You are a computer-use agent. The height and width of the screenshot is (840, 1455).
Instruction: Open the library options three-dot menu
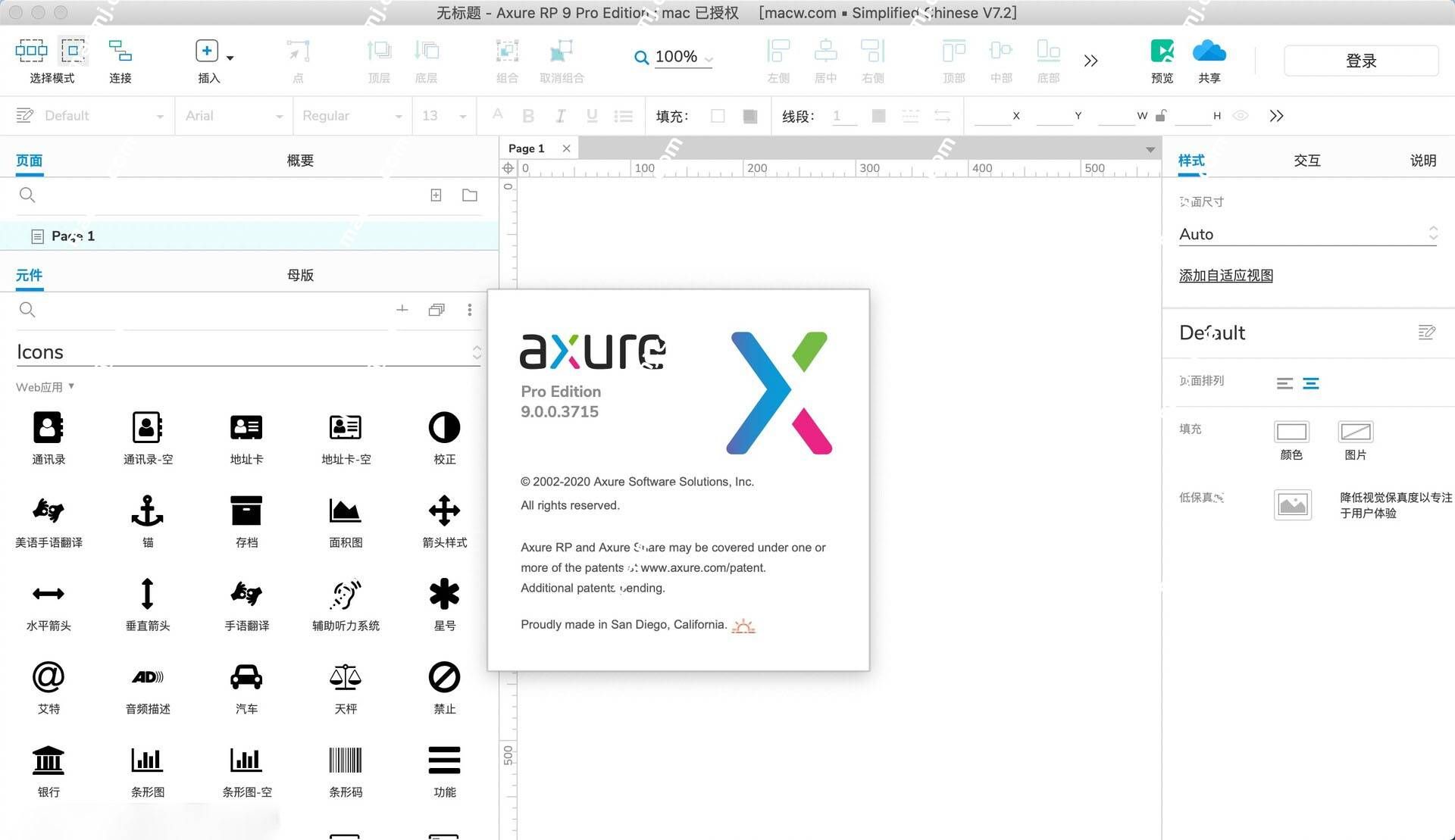(470, 310)
